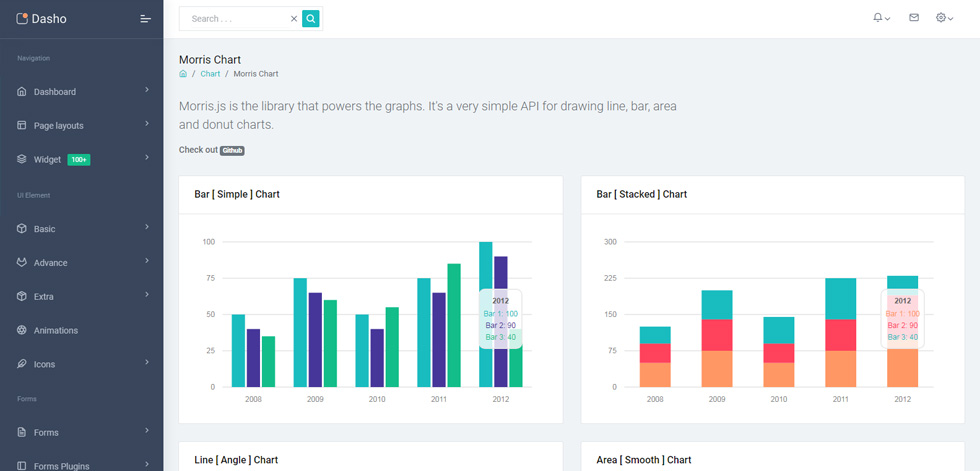Expand the Widget menu arrow
The image size is (980, 471).
tap(147, 157)
